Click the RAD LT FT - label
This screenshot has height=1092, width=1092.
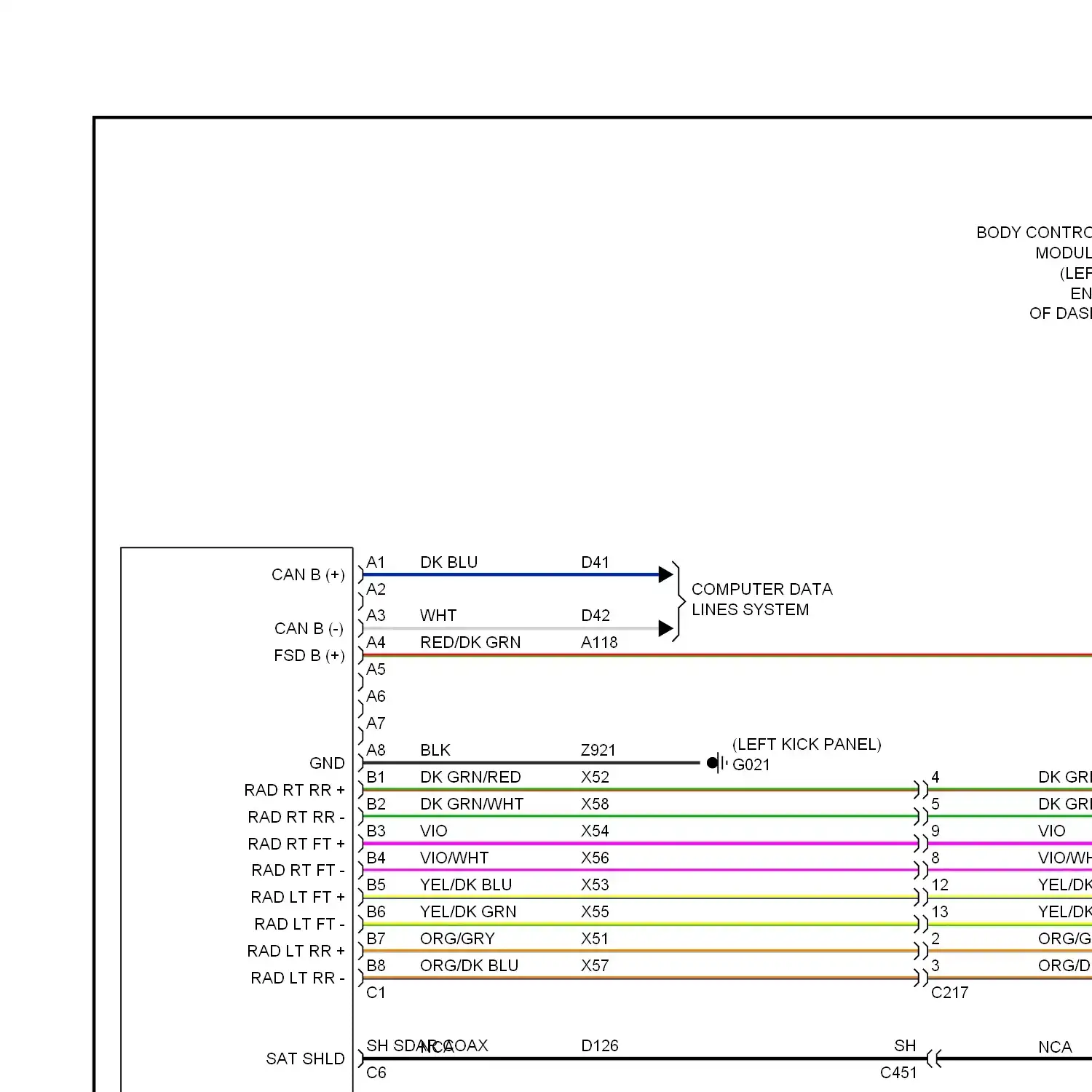[300, 924]
